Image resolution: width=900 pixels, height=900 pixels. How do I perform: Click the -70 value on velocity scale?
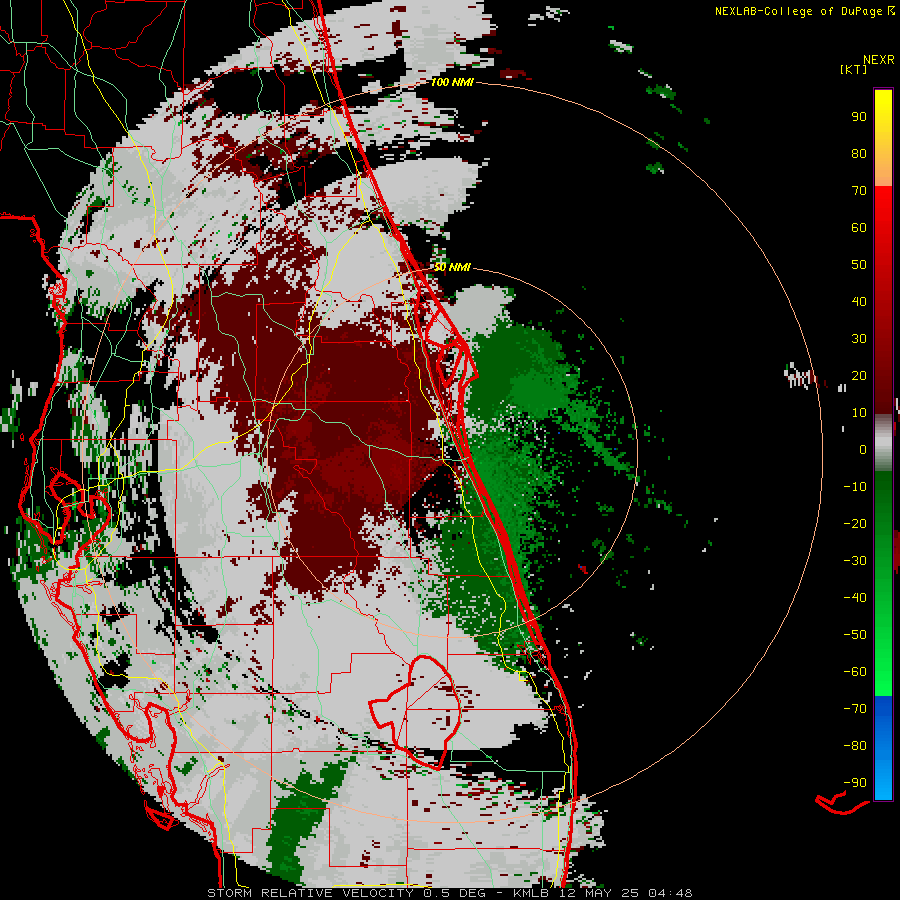pos(855,709)
